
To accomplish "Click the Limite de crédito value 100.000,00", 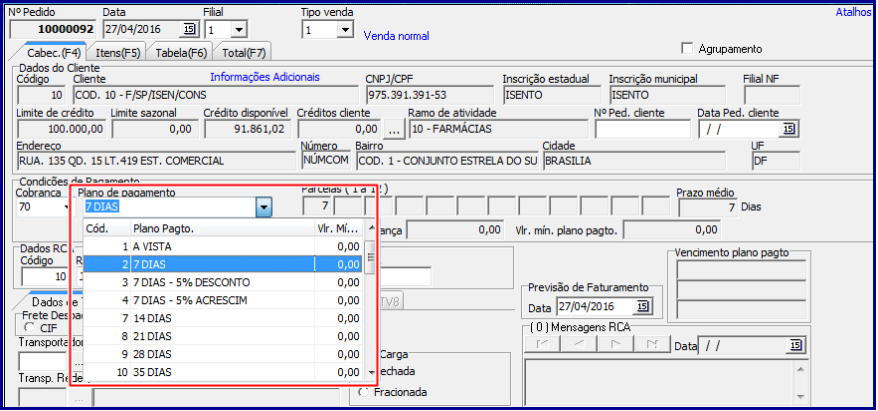I will pyautogui.click(x=61, y=129).
